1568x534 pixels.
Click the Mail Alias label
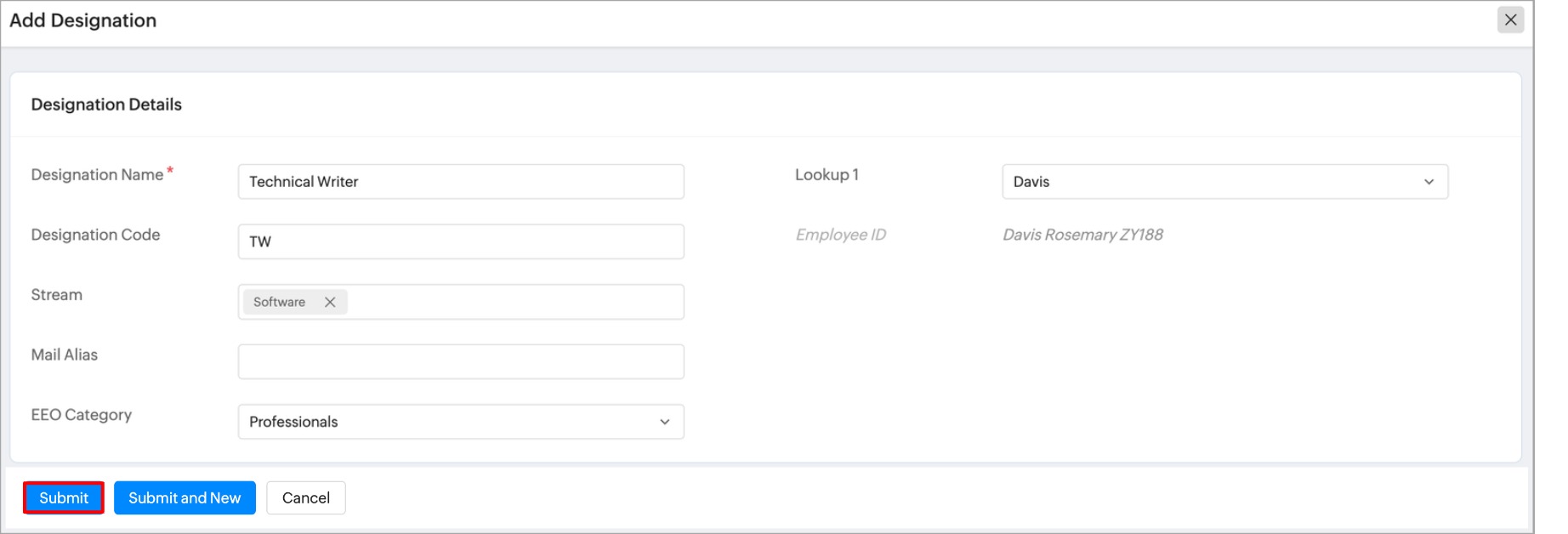(65, 355)
